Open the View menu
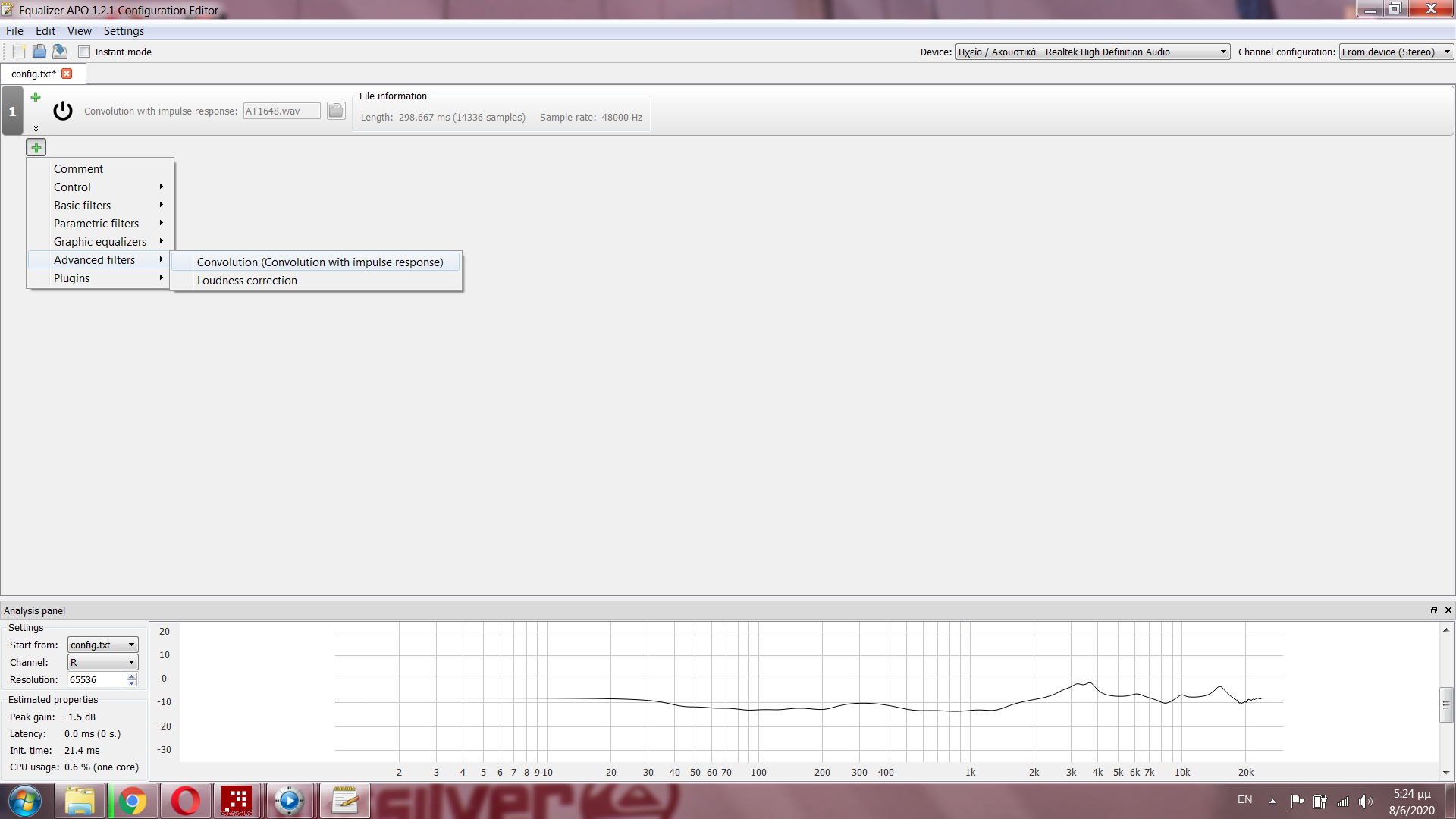 click(x=80, y=31)
